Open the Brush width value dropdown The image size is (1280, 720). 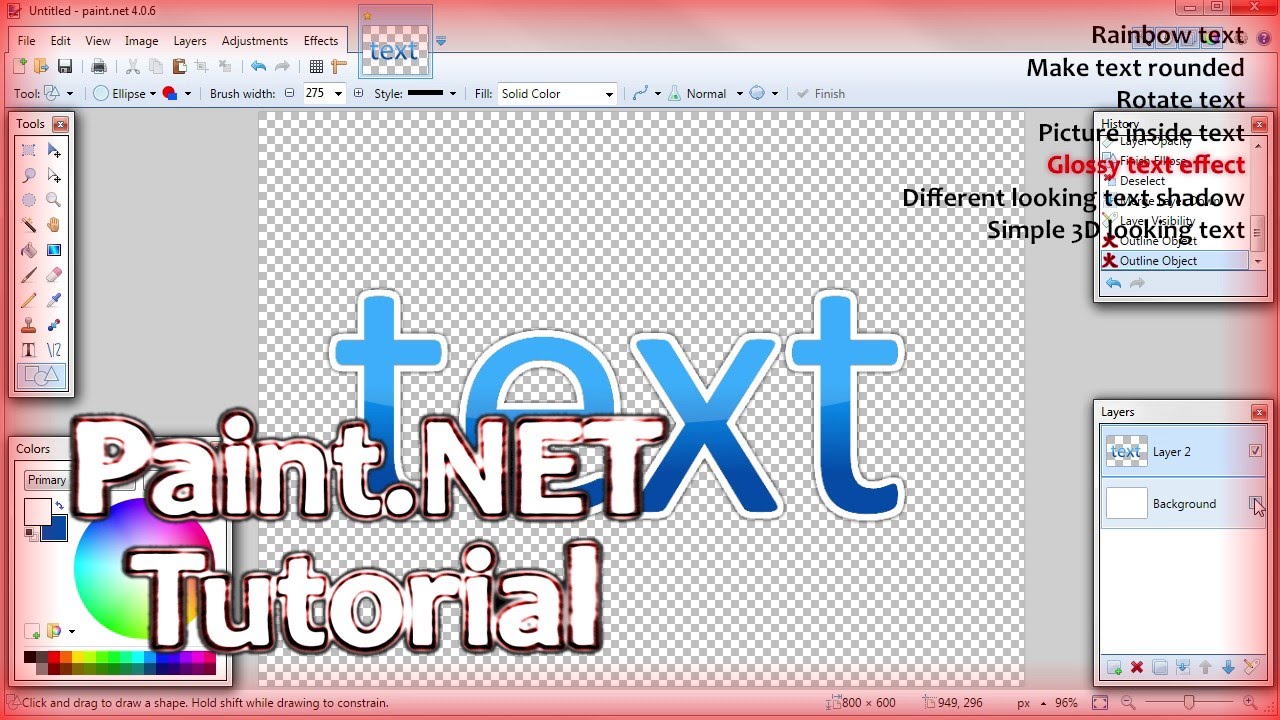[x=338, y=94]
